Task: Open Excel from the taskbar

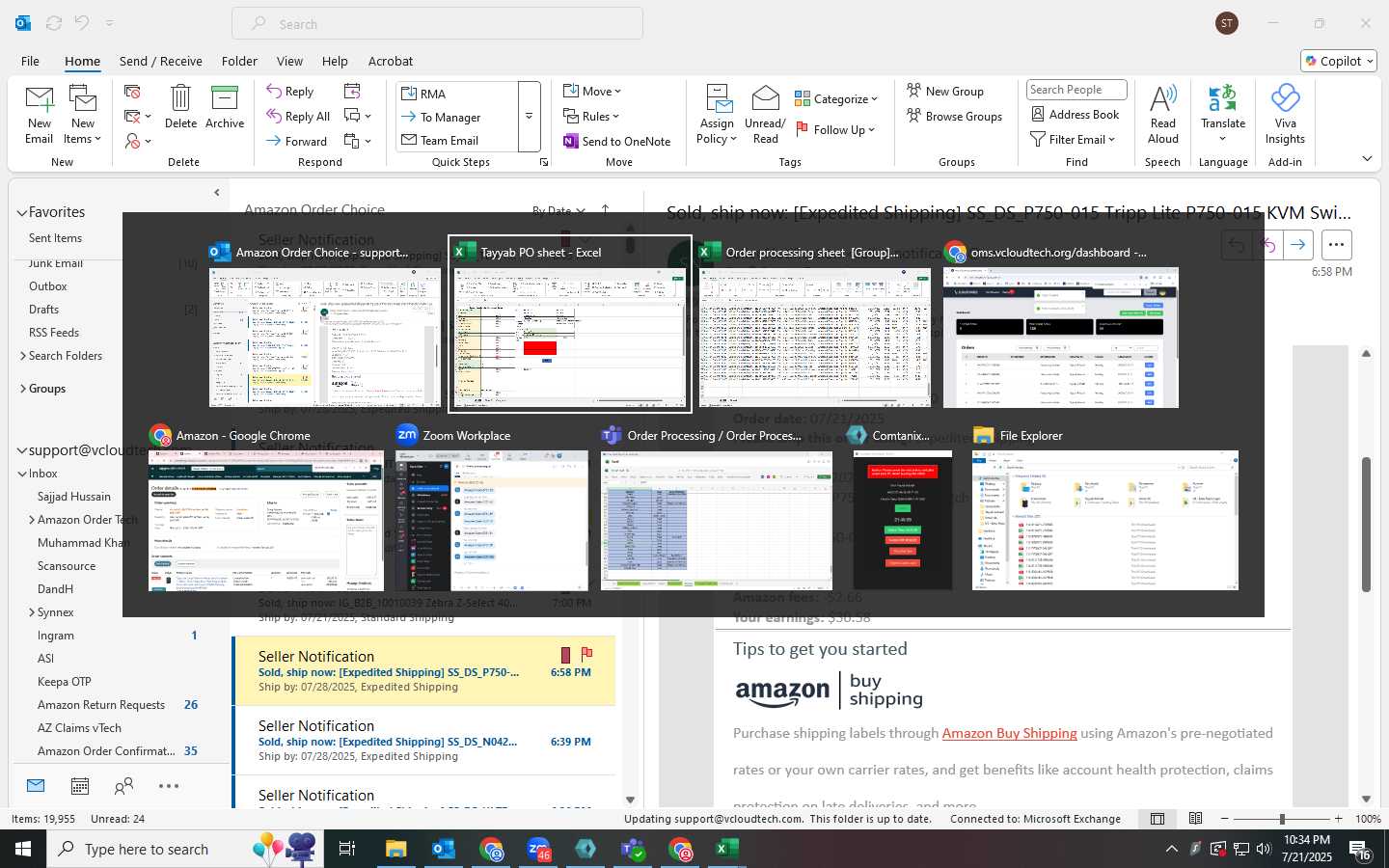Action: tap(727, 849)
